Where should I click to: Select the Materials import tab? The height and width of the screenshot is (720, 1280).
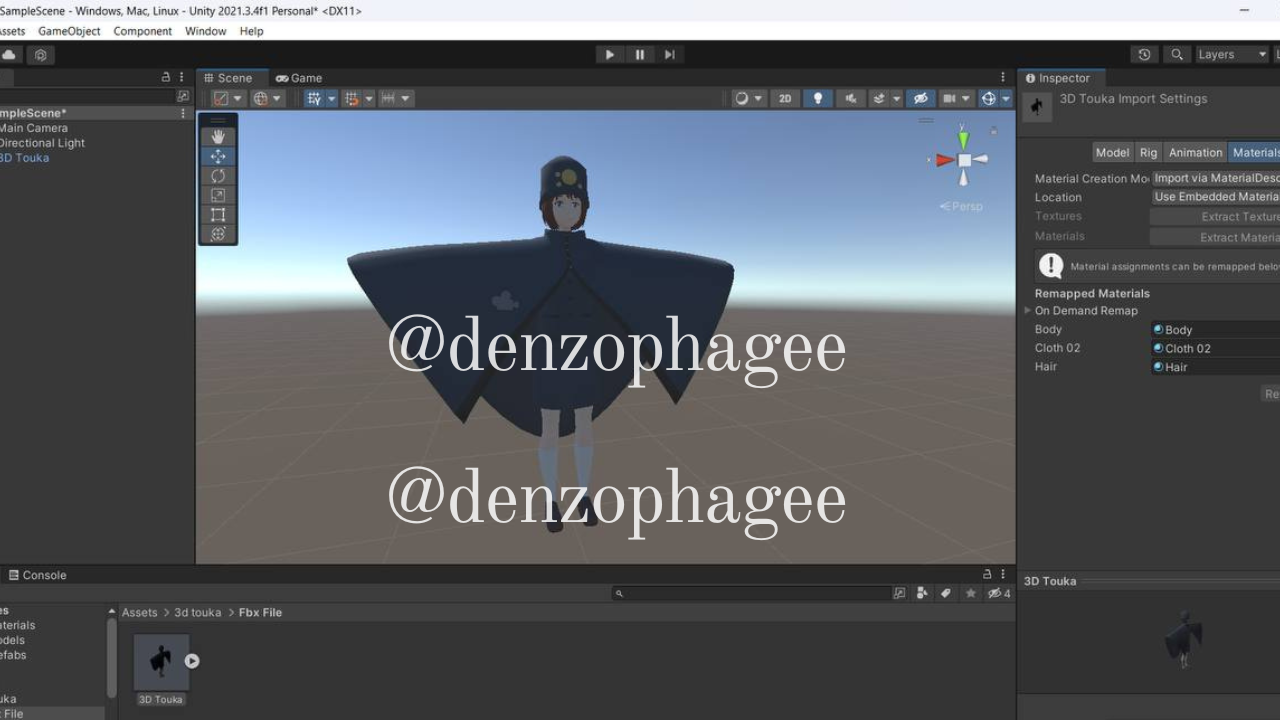coord(1254,152)
